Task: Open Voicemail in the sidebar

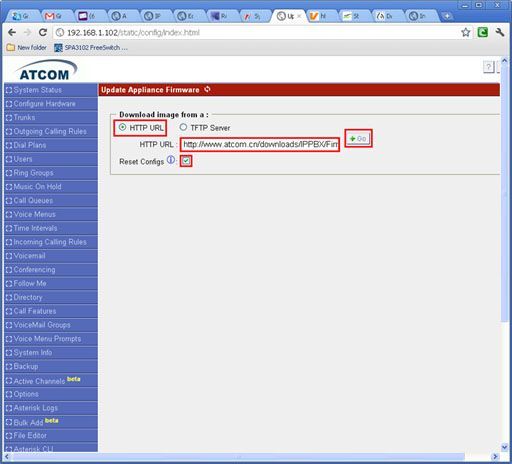Action: [51, 256]
